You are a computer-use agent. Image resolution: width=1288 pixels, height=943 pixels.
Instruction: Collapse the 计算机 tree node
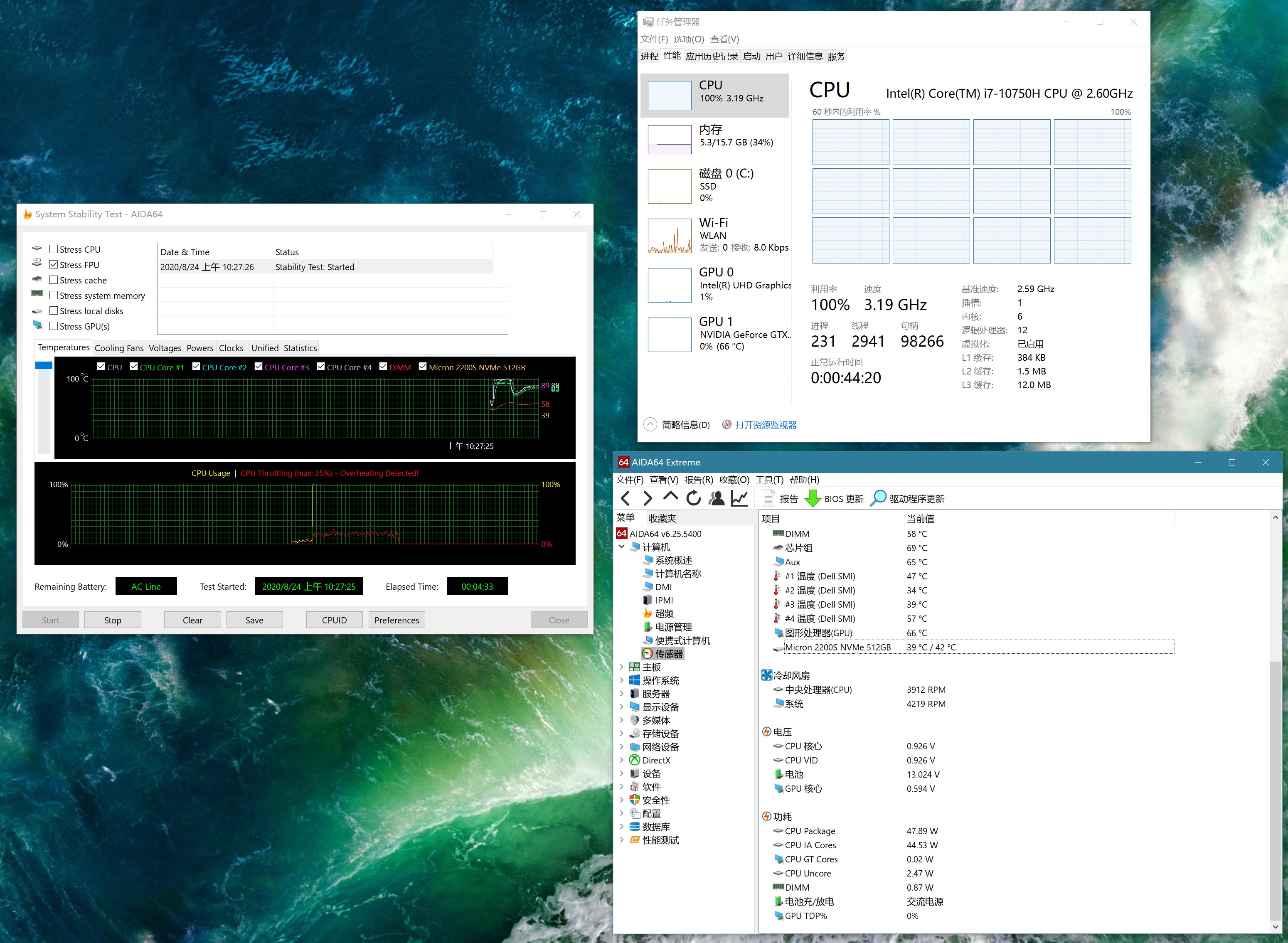[622, 547]
